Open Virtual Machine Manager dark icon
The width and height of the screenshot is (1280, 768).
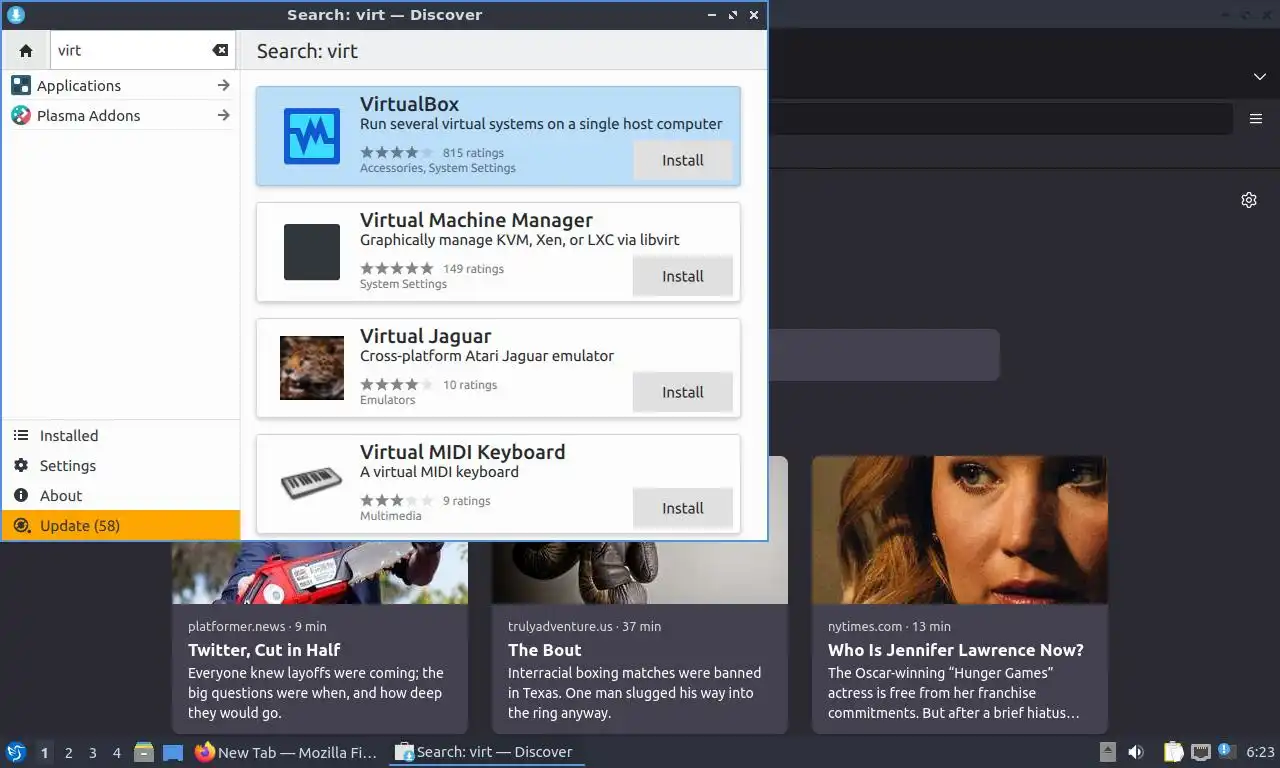click(312, 252)
